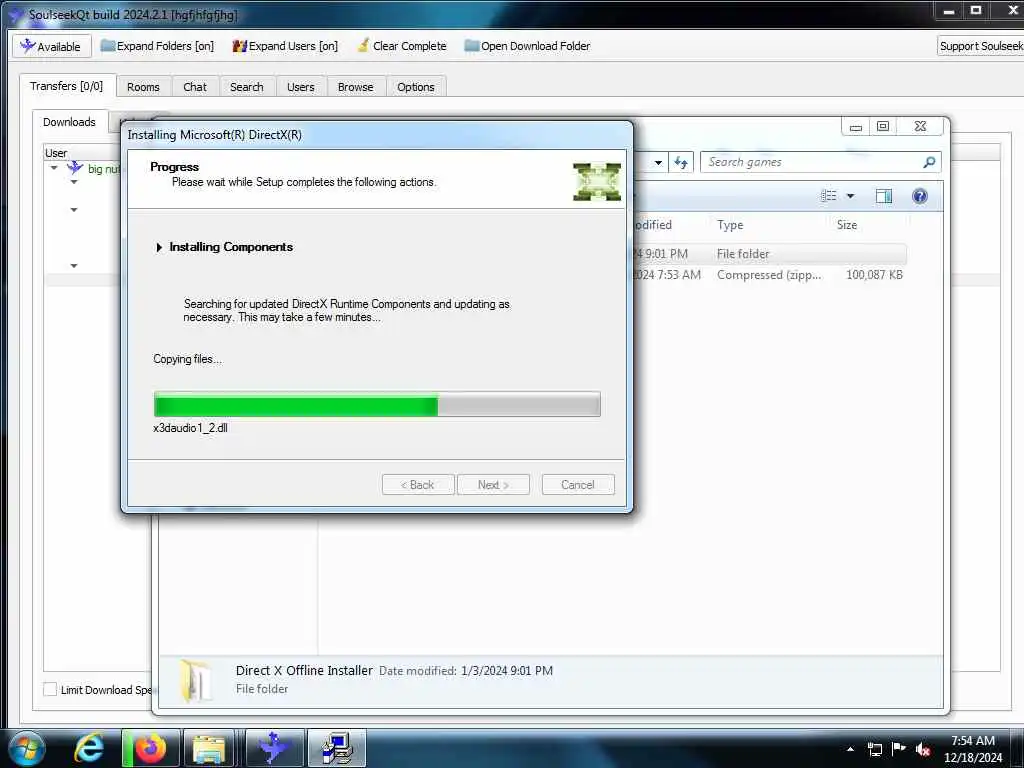Sort by the Size column in Explorer

coord(847,225)
